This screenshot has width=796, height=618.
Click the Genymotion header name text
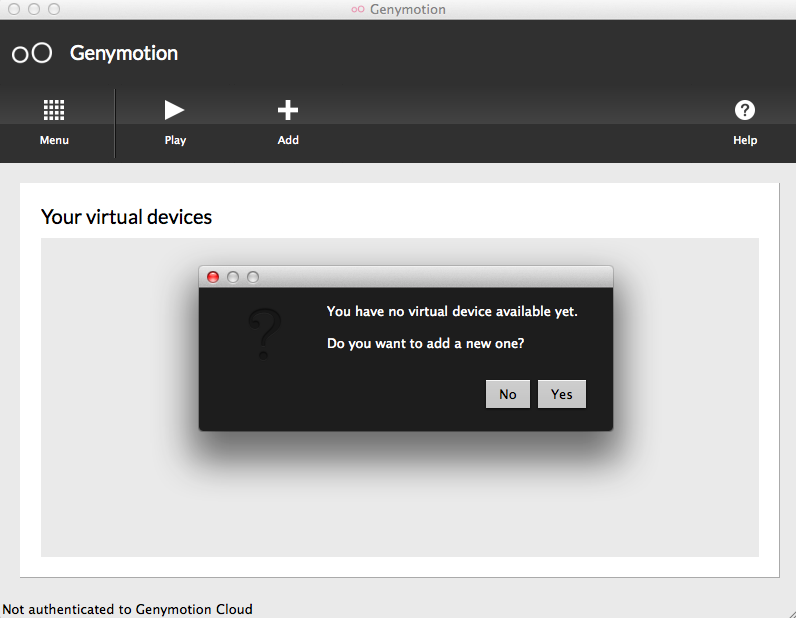tap(124, 53)
